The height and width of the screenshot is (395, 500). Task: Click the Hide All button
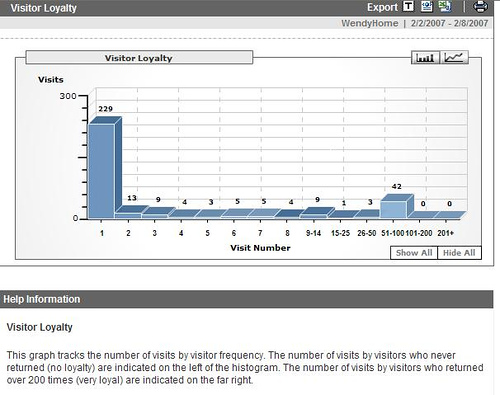point(459,253)
